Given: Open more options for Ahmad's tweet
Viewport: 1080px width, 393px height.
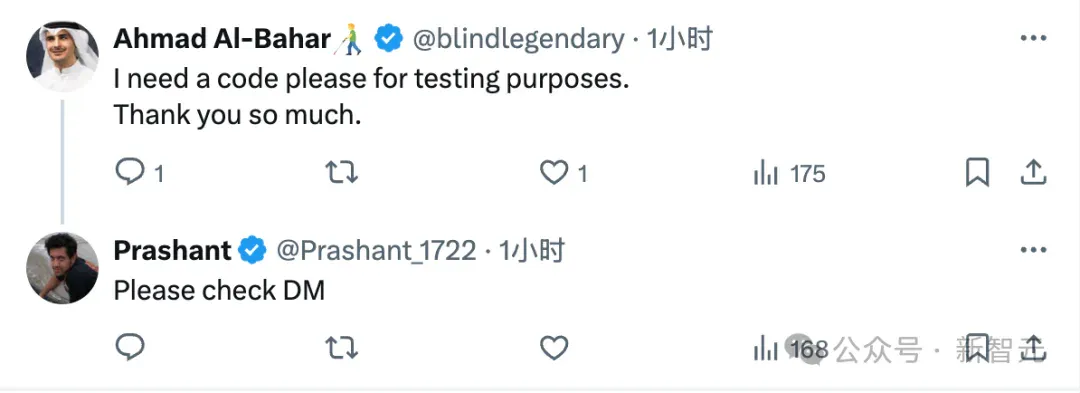Looking at the screenshot, I should tap(1033, 38).
